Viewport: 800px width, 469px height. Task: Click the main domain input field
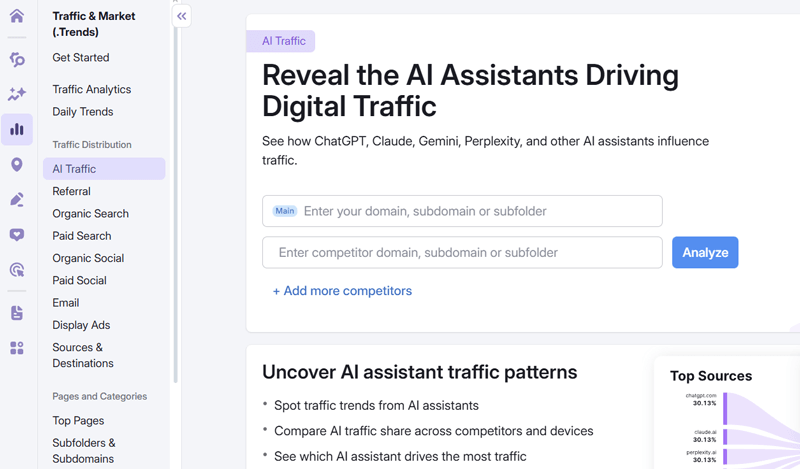point(462,211)
